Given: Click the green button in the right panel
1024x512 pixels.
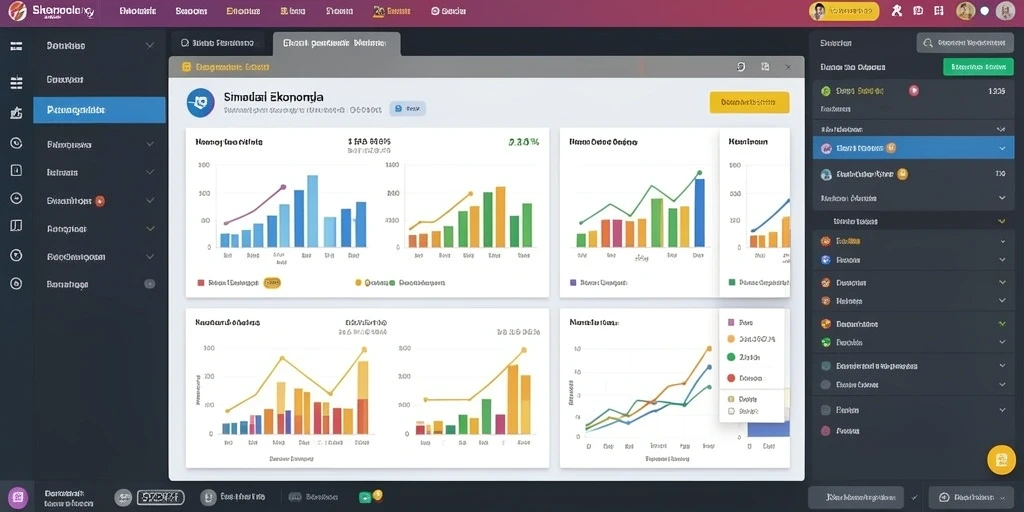Looking at the screenshot, I should (x=978, y=67).
